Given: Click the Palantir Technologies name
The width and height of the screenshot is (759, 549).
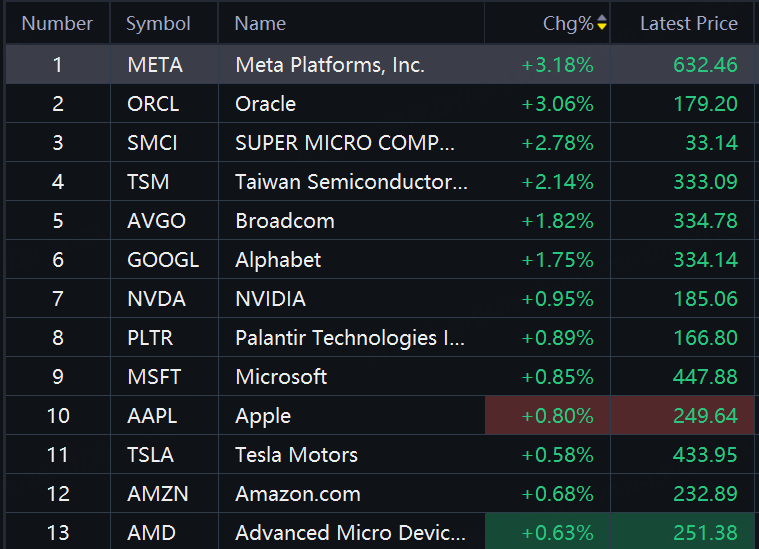Looking at the screenshot, I should [350, 338].
